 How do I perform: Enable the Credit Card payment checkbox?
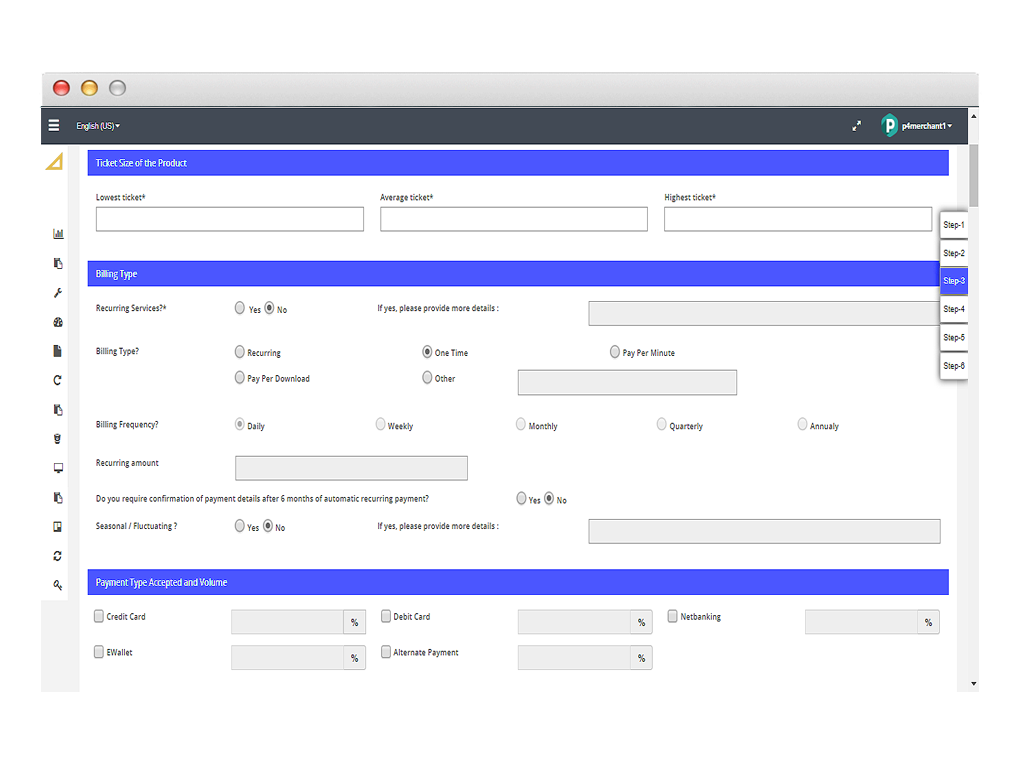(98, 616)
